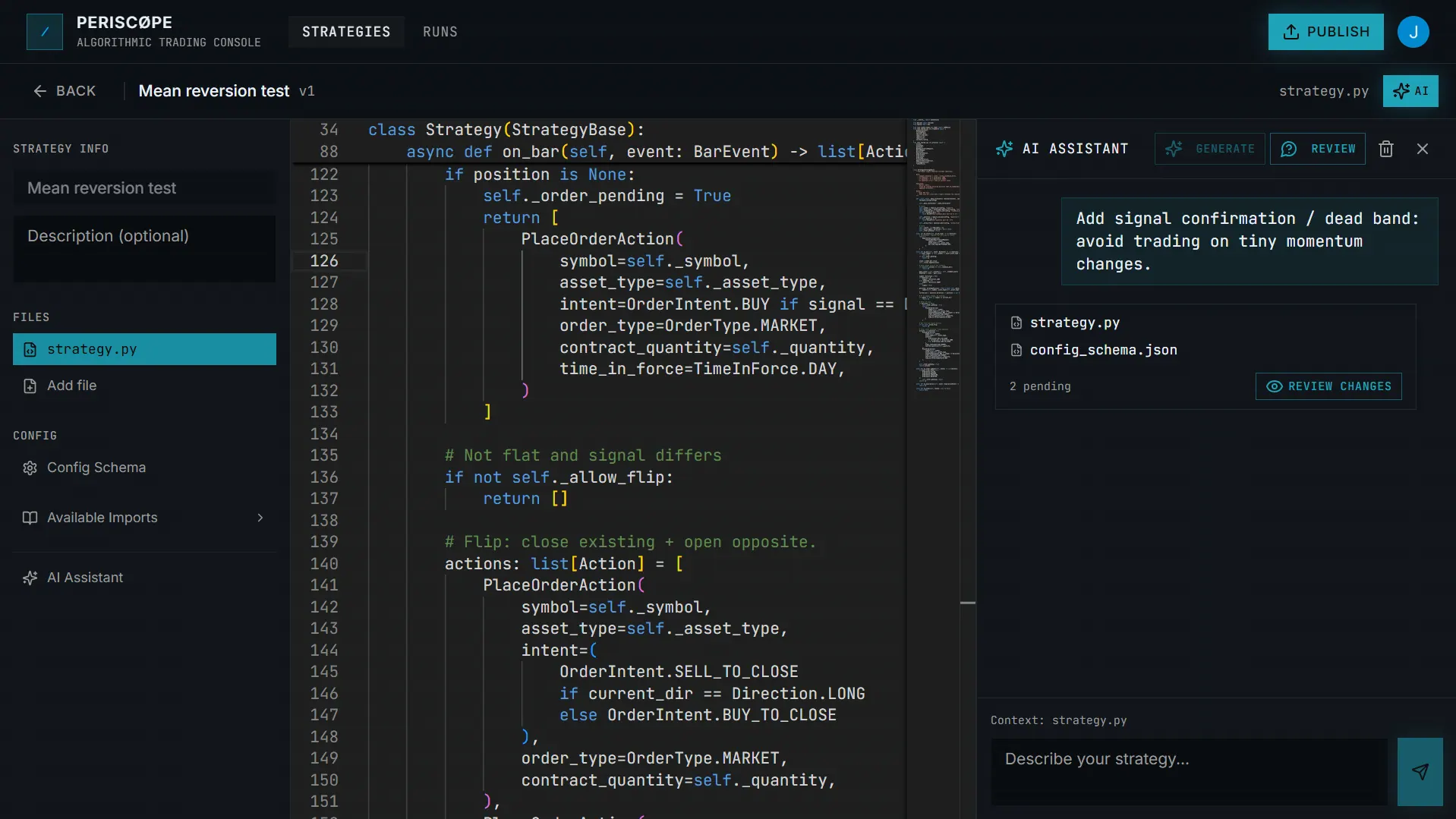Click the file icon beside strategy.py in assistant
Viewport: 1456px width, 819px height.
(1016, 323)
